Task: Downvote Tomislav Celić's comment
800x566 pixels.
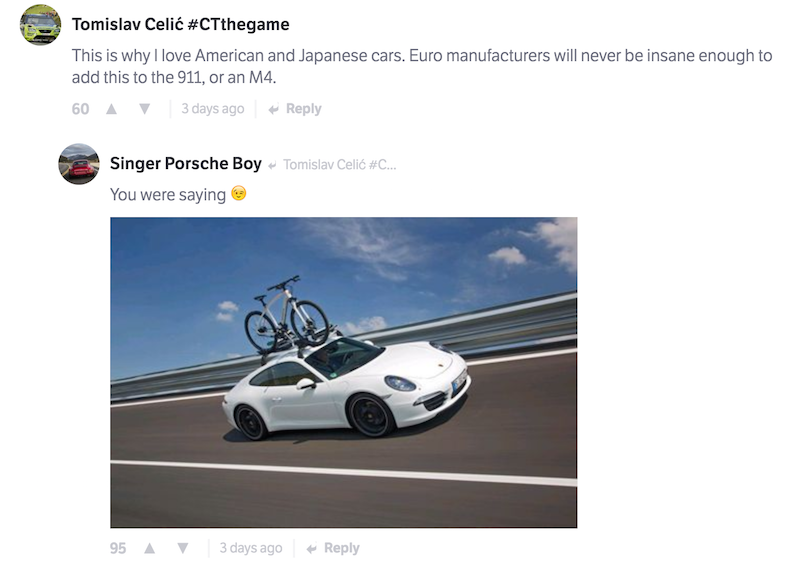Action: click(x=144, y=109)
